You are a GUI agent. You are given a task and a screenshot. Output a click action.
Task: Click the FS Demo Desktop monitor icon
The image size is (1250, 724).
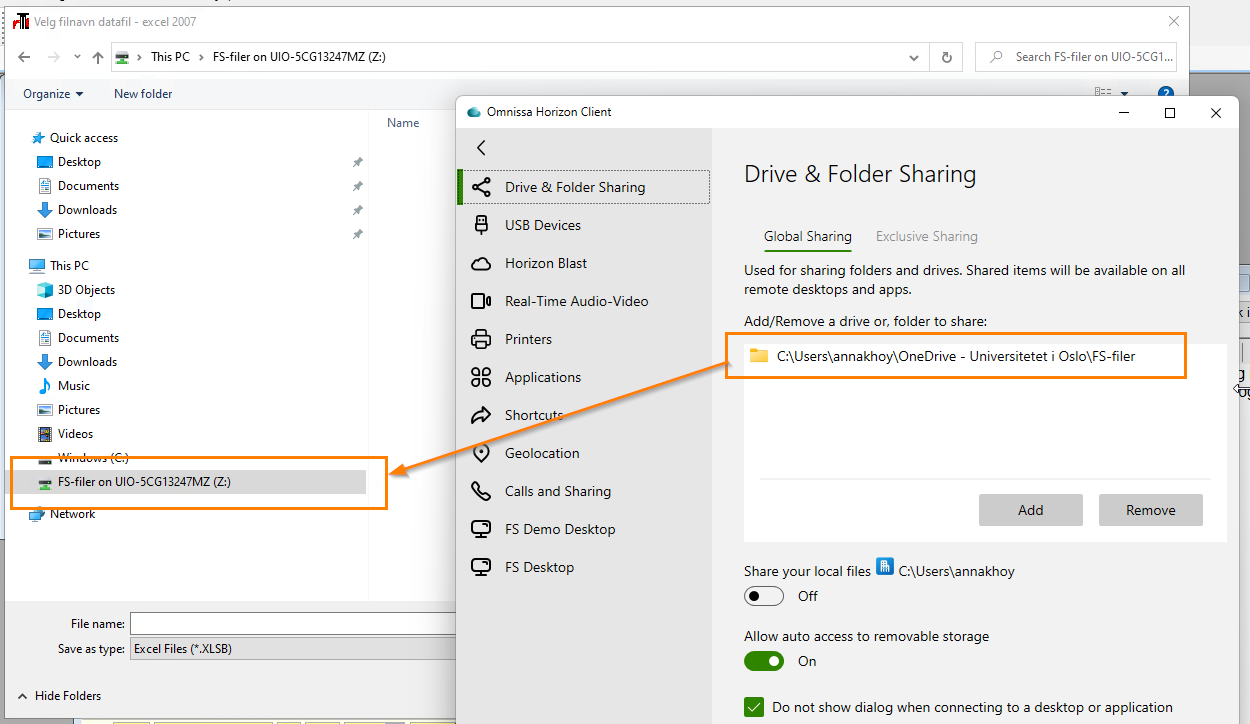(481, 529)
